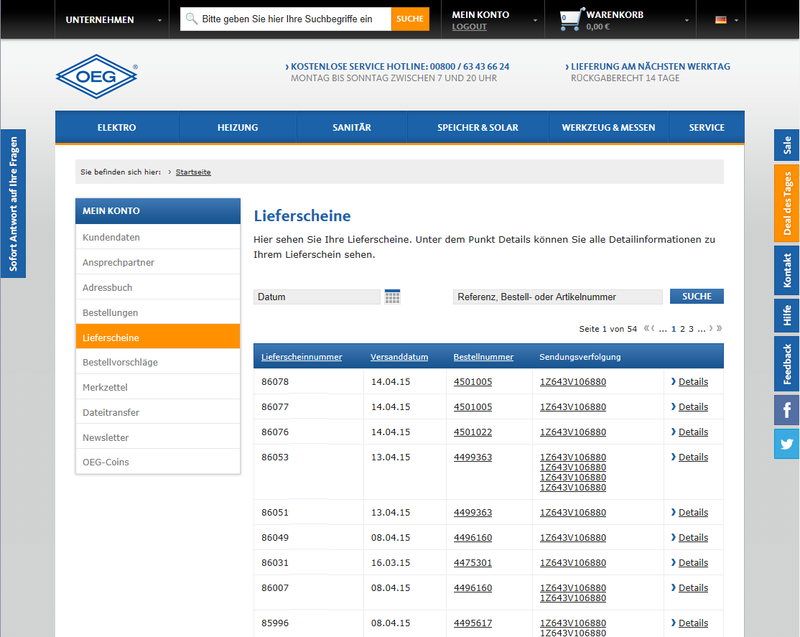800x637 pixels.
Task: Open the Twitter icon on right sidebar
Action: (786, 444)
